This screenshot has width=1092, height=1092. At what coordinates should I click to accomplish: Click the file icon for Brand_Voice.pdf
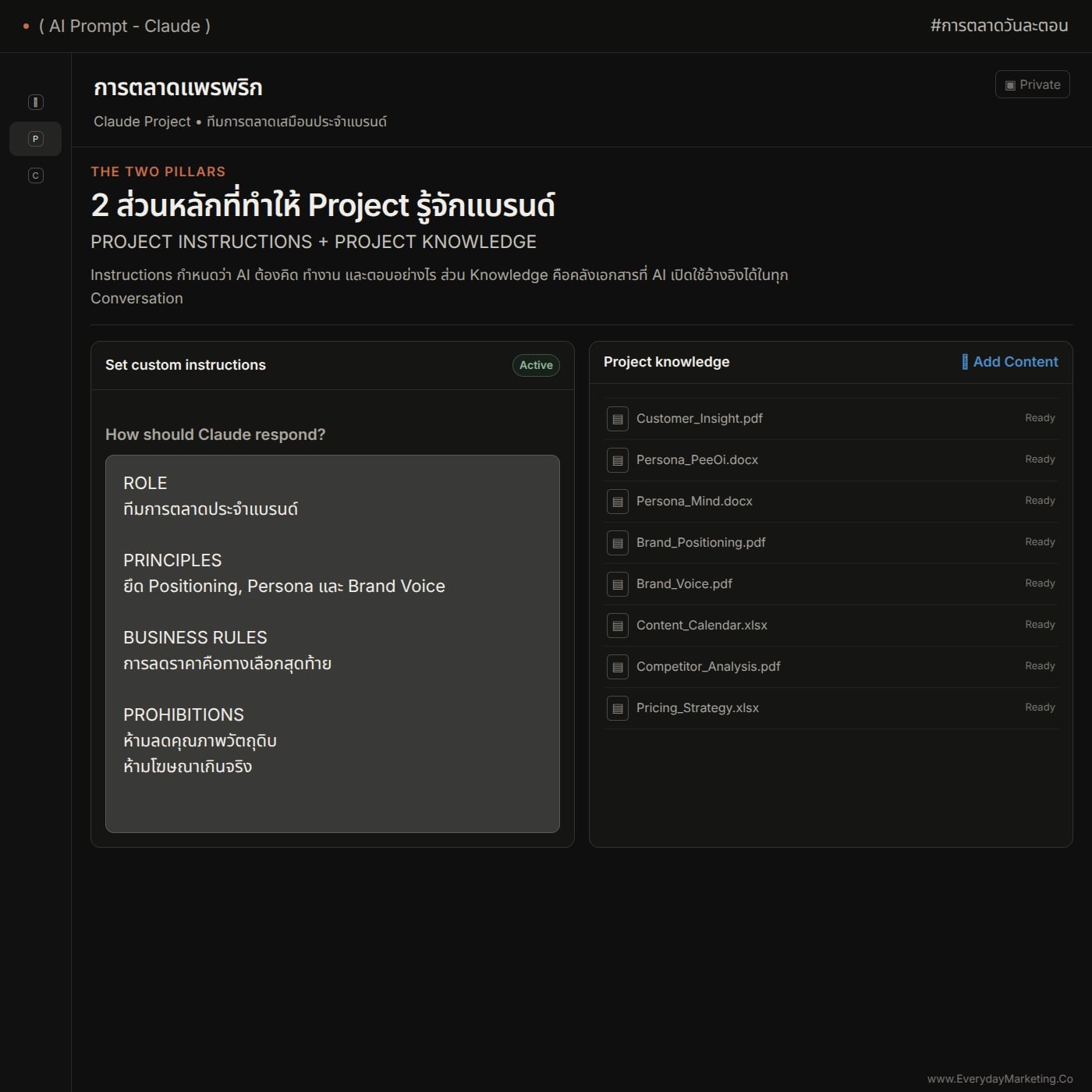[x=618, y=584]
